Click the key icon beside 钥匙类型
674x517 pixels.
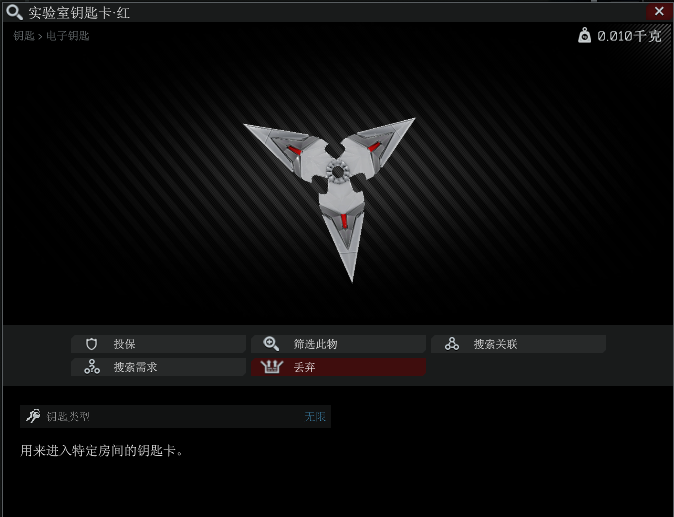click(x=33, y=416)
